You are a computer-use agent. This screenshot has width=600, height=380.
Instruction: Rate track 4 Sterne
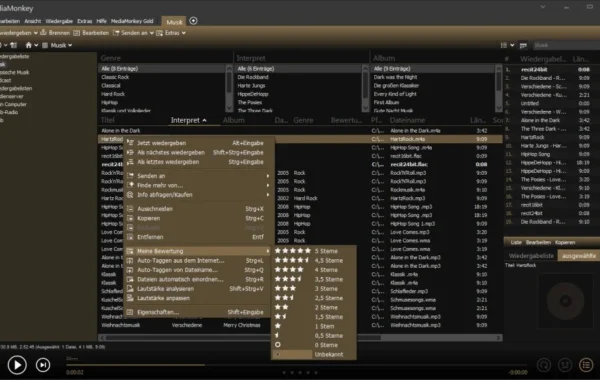tap(314, 270)
